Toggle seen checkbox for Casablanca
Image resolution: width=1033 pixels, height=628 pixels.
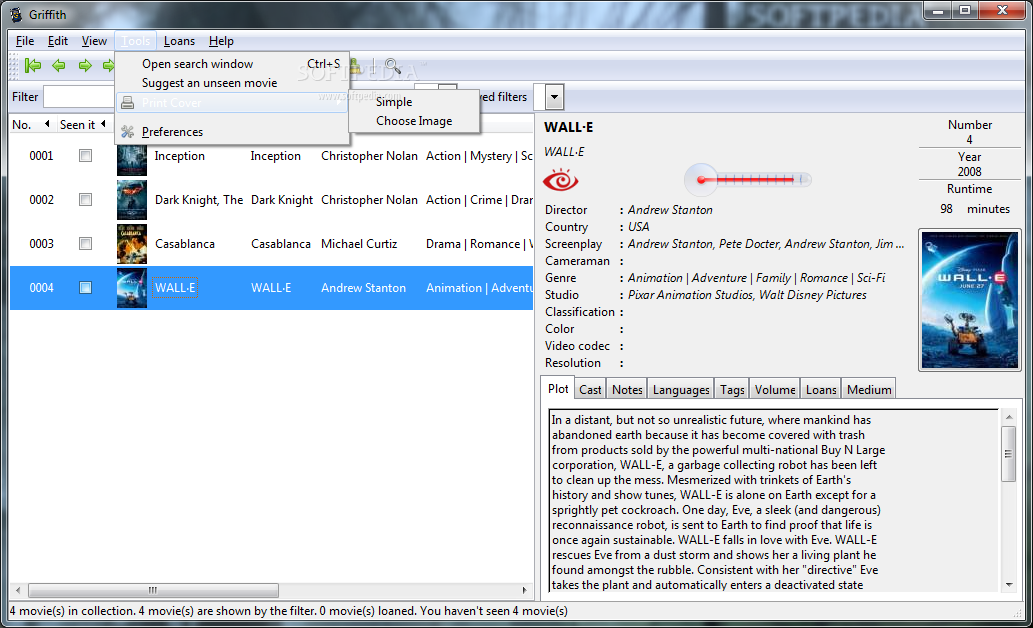click(86, 244)
